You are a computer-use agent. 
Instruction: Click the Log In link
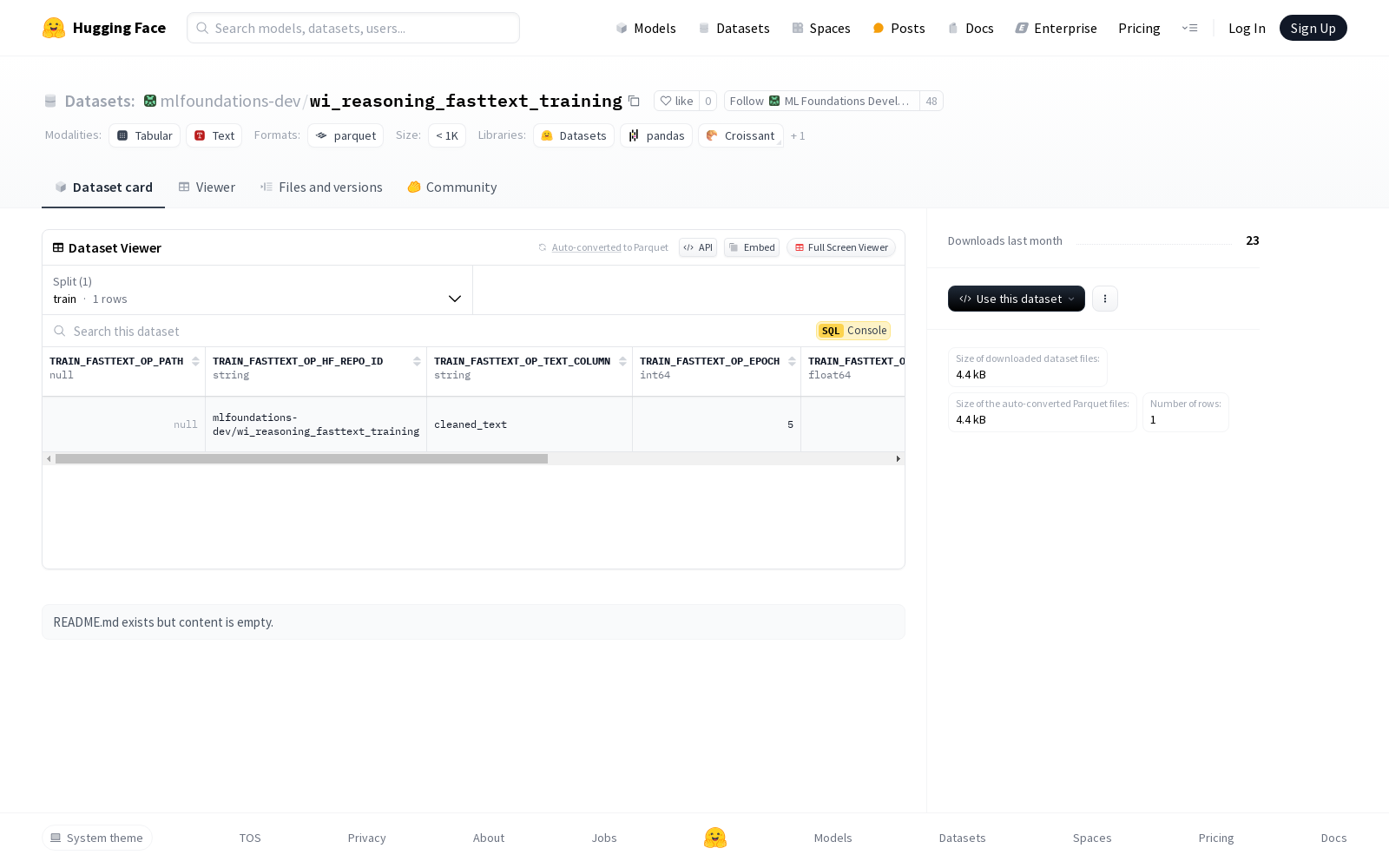point(1247,28)
